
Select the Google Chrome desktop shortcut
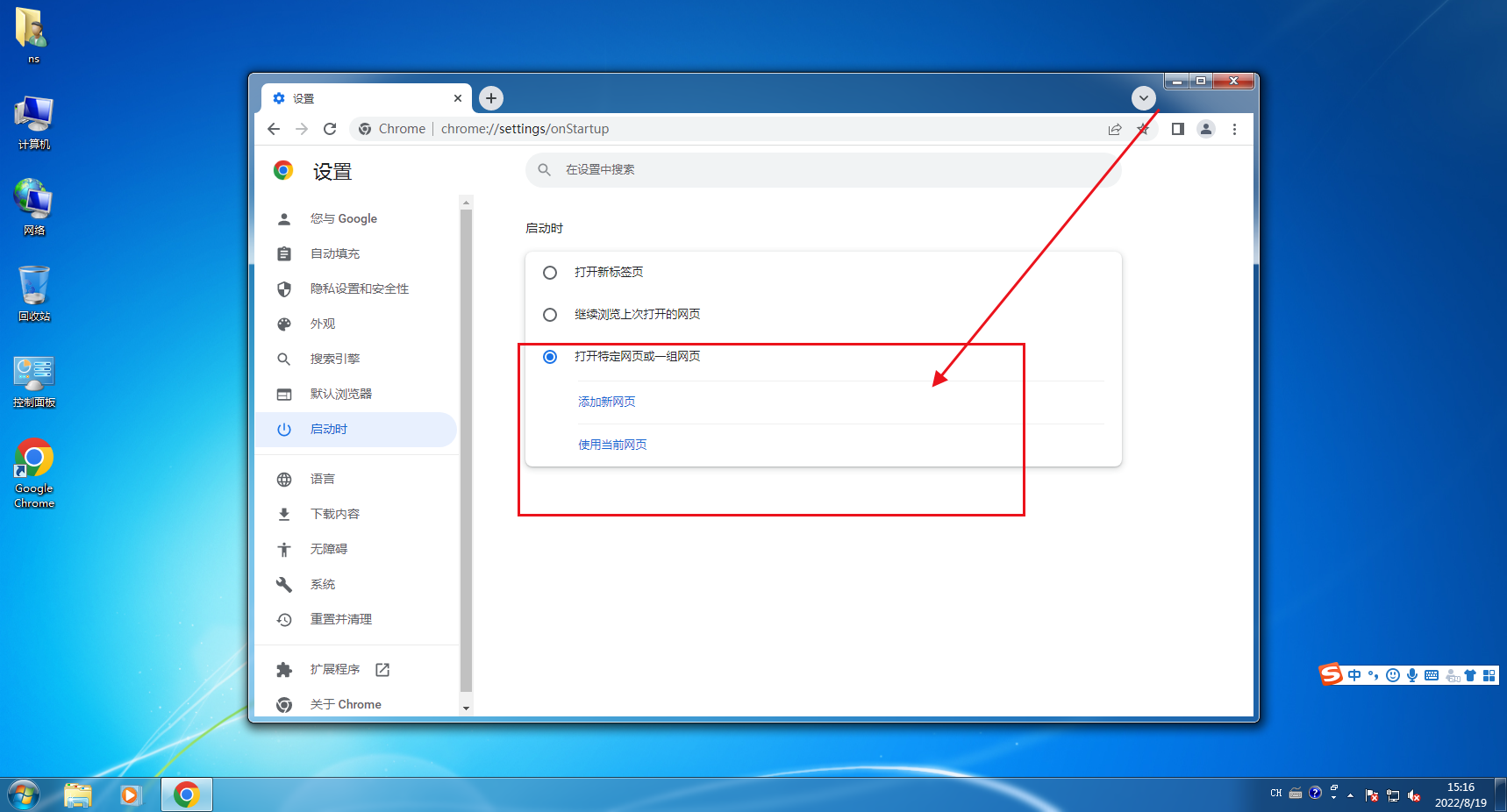pyautogui.click(x=34, y=474)
